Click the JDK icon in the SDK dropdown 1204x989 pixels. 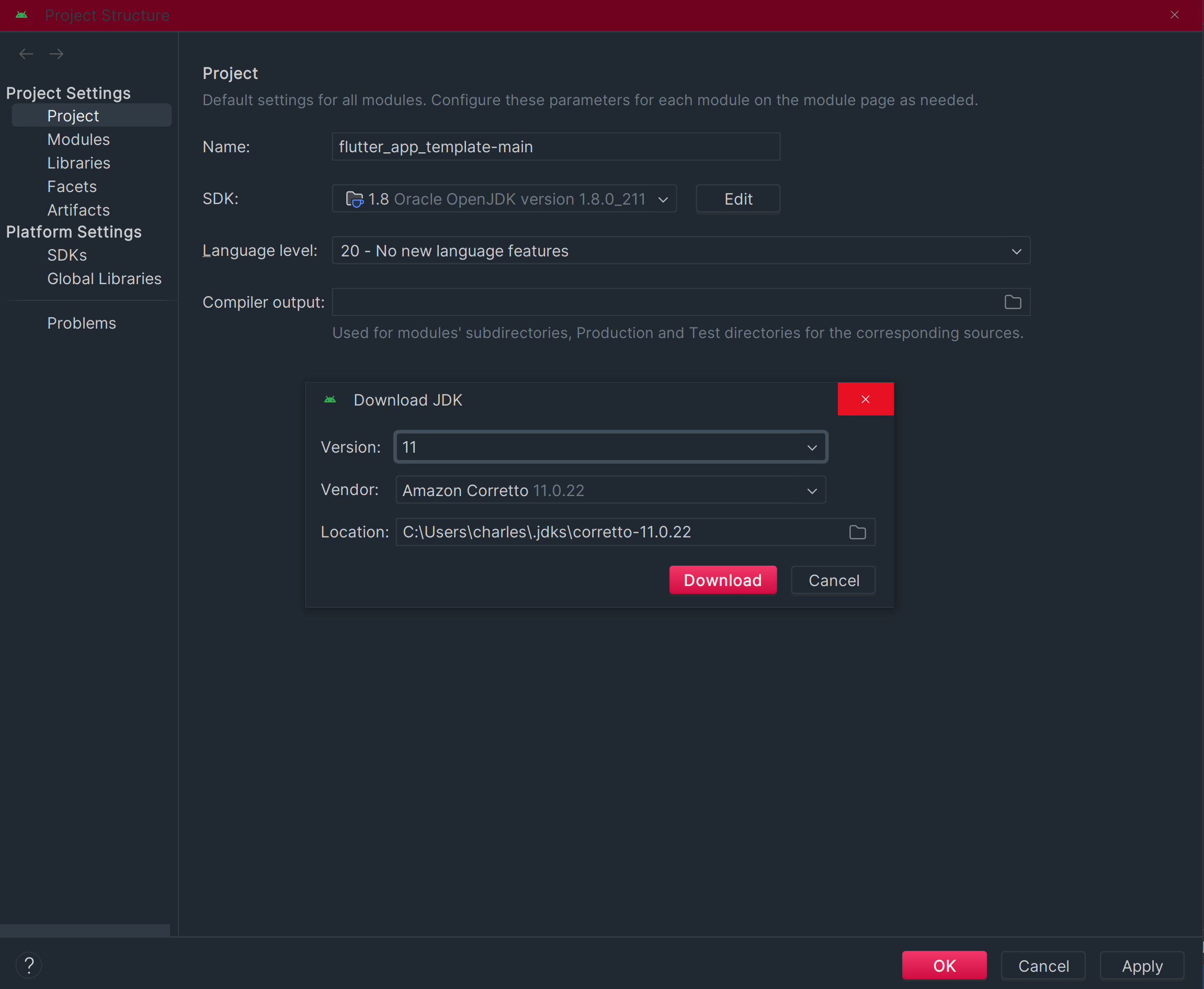click(x=354, y=199)
